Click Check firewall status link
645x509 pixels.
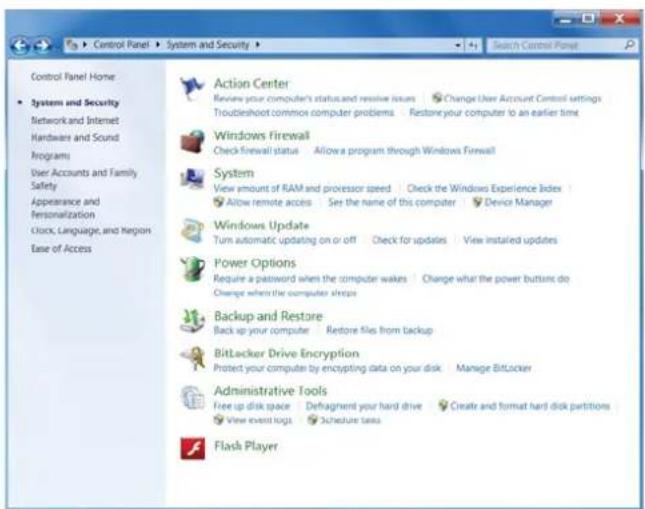click(256, 151)
